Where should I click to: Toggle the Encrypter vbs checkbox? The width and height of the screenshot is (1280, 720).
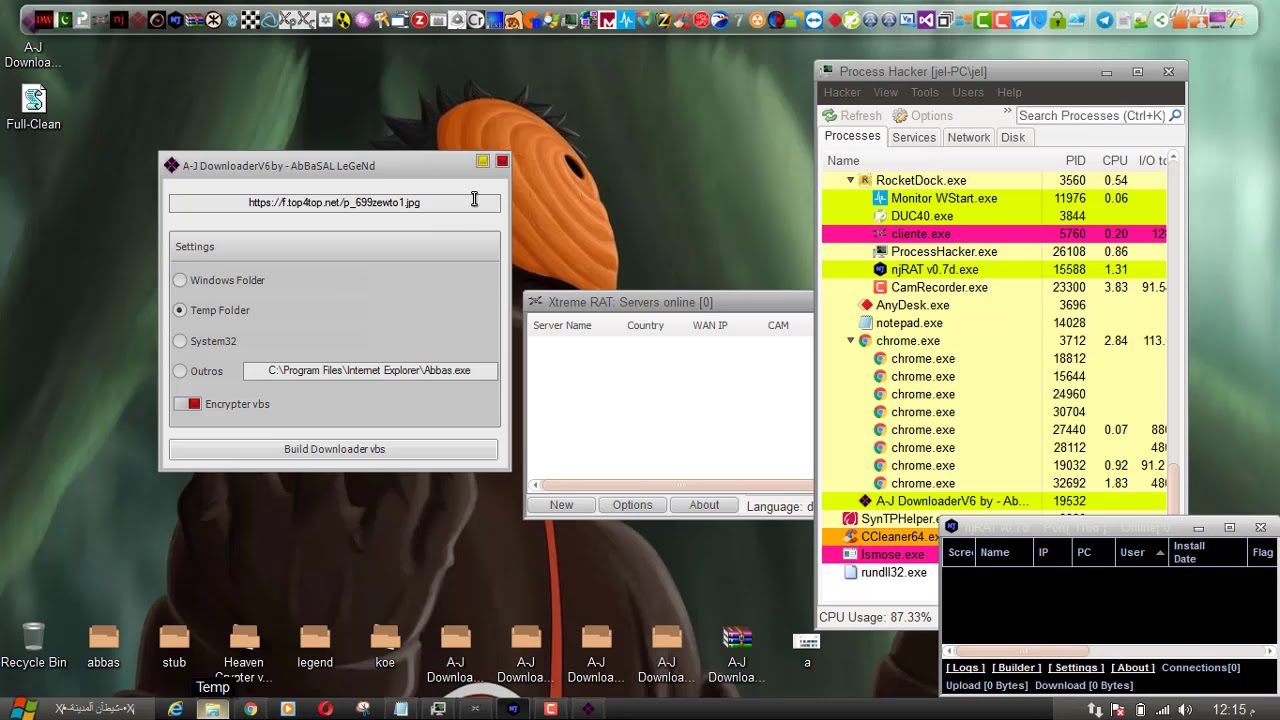187,404
